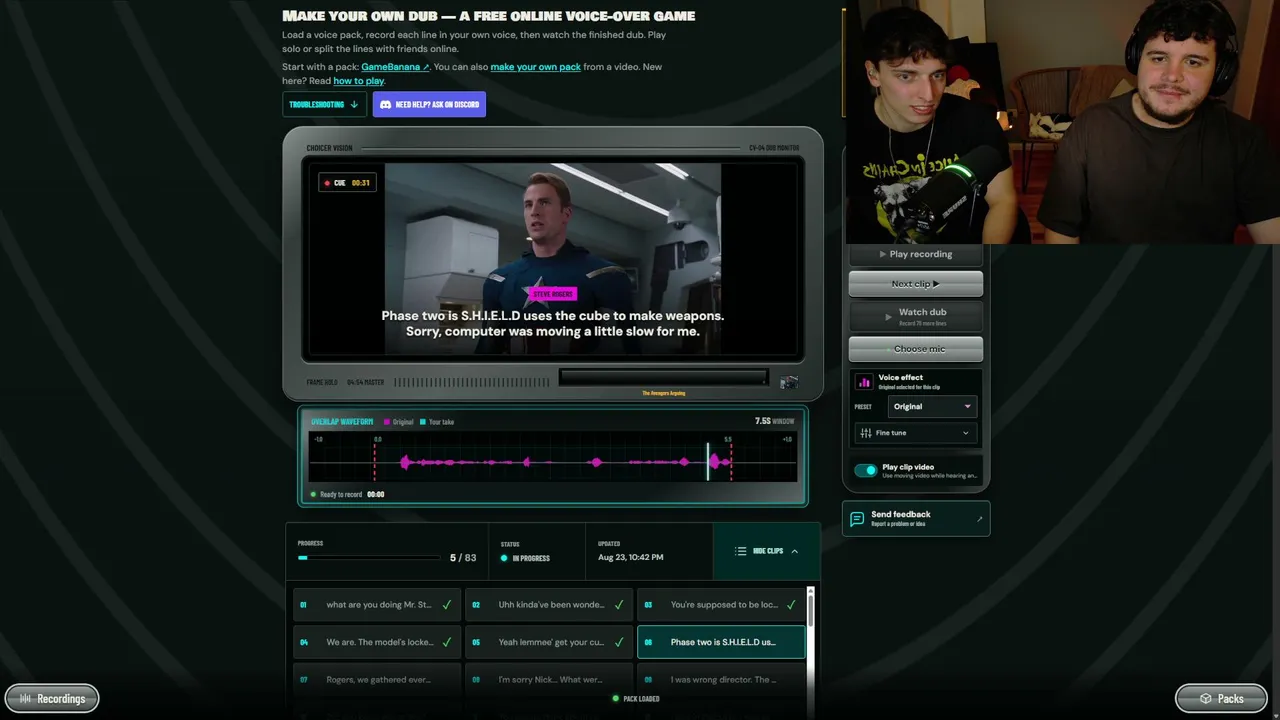Select clip 01 what are you doing Mr. St...

[x=377, y=605]
